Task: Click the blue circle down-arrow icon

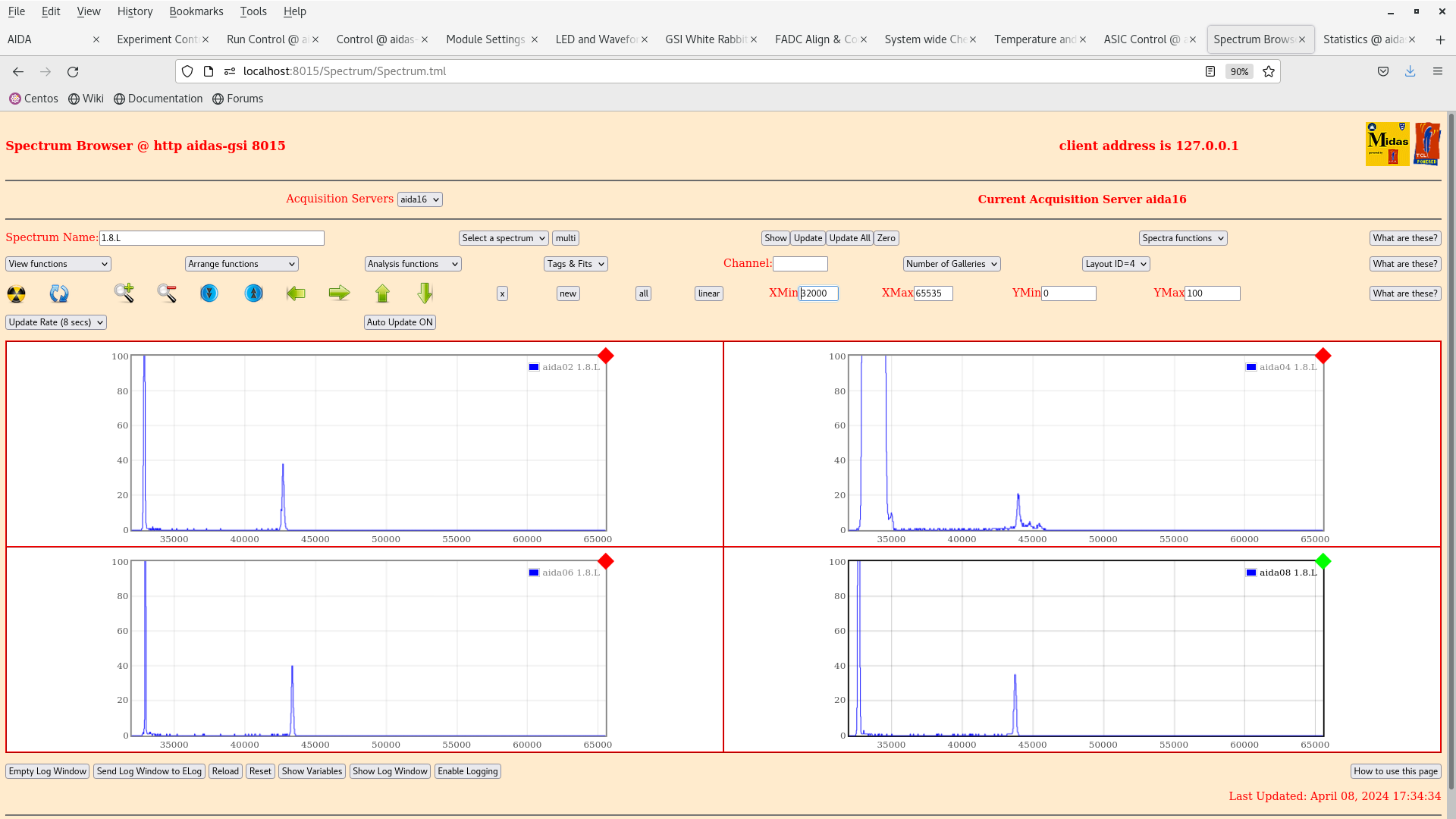Action: click(x=209, y=293)
